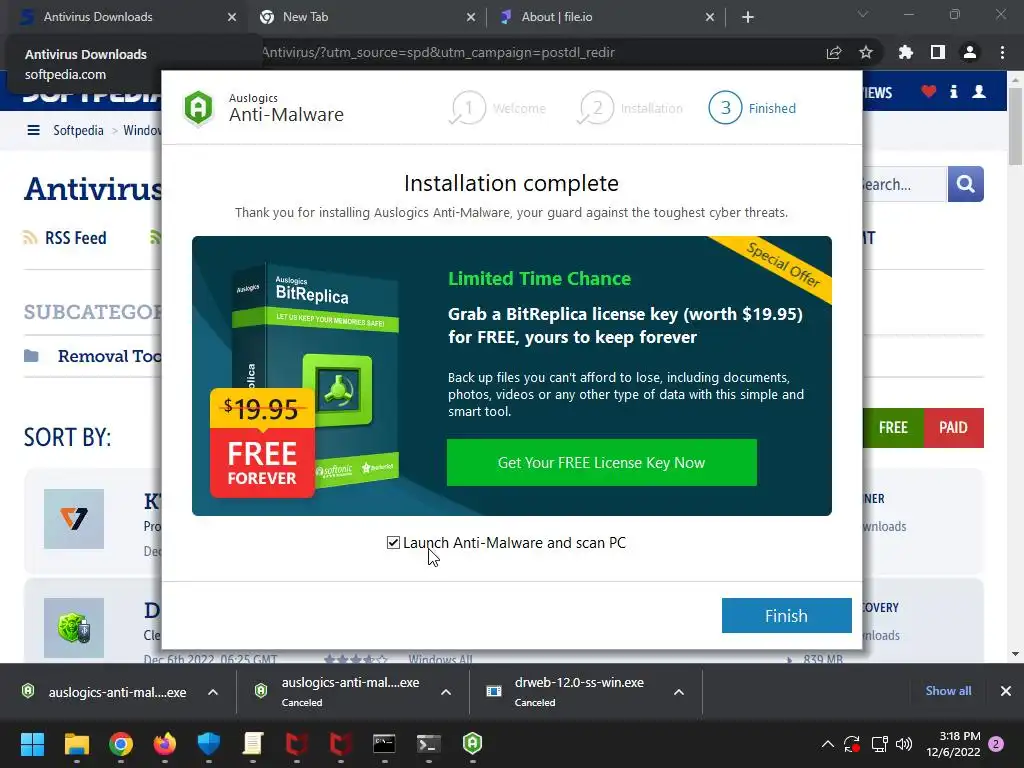This screenshot has width=1024, height=768.
Task: Click the Softpedia user account icon
Action: tap(979, 91)
